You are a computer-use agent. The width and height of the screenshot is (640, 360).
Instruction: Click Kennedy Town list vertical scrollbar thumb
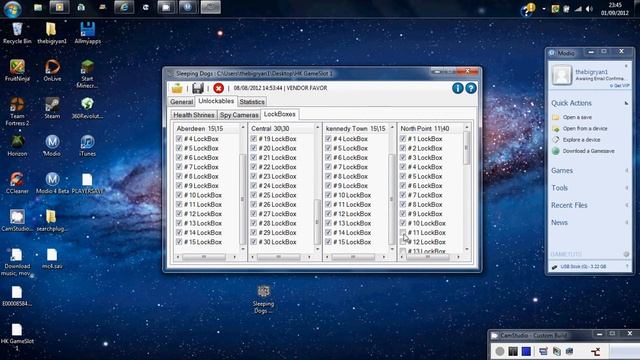tap(392, 199)
